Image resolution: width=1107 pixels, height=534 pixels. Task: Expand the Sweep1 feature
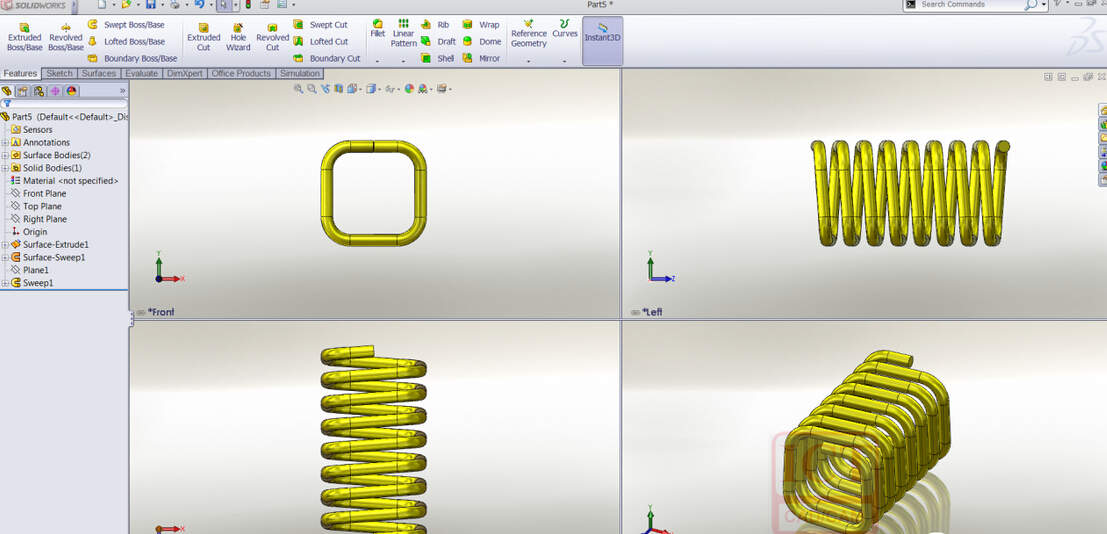point(5,283)
